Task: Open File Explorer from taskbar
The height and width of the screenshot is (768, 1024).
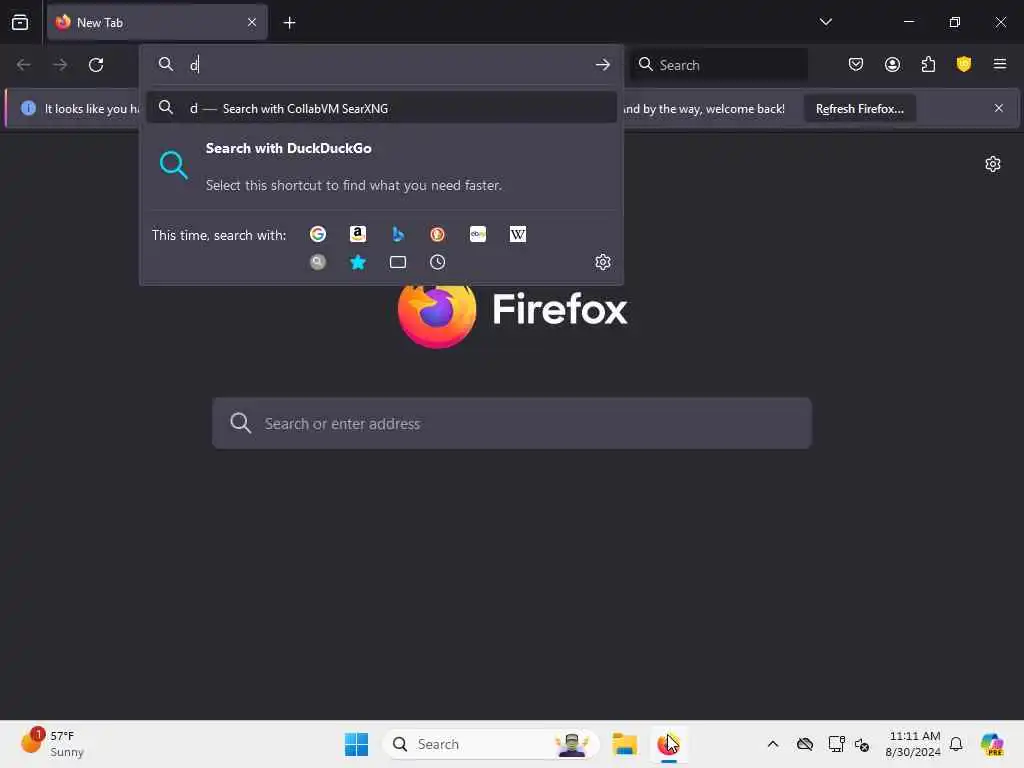Action: coord(624,744)
